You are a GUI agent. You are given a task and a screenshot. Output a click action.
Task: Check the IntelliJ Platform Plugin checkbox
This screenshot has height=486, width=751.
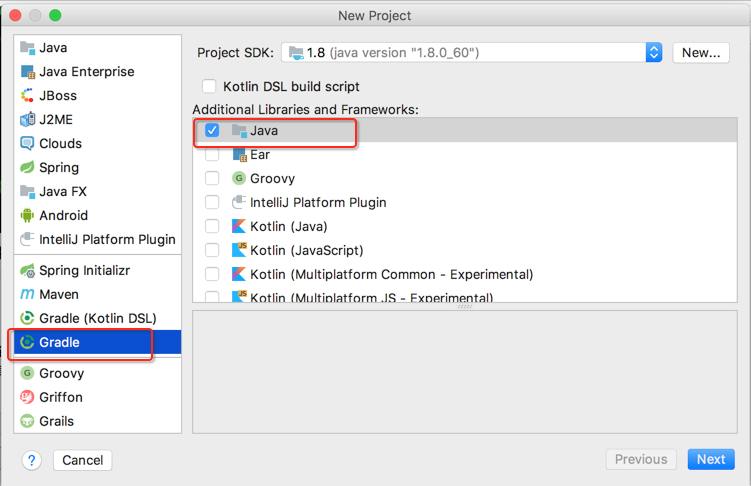(212, 202)
